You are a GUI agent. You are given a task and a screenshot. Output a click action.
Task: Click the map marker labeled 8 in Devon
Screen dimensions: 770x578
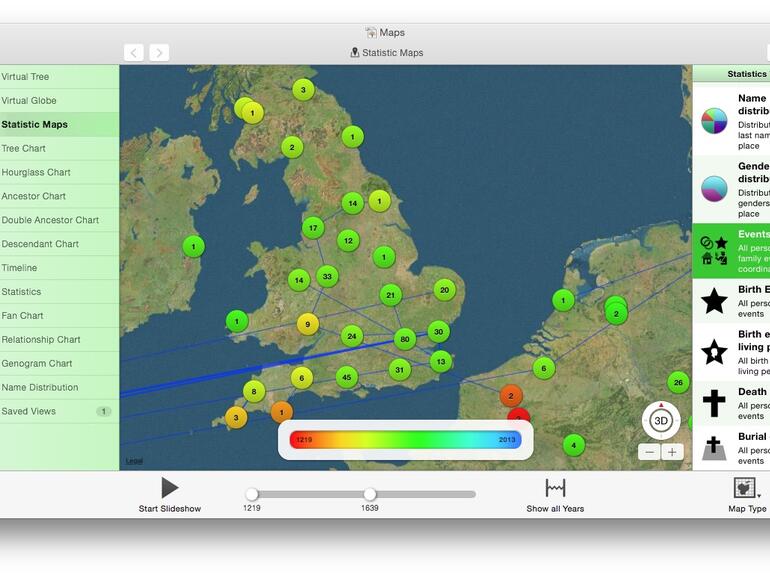[254, 391]
